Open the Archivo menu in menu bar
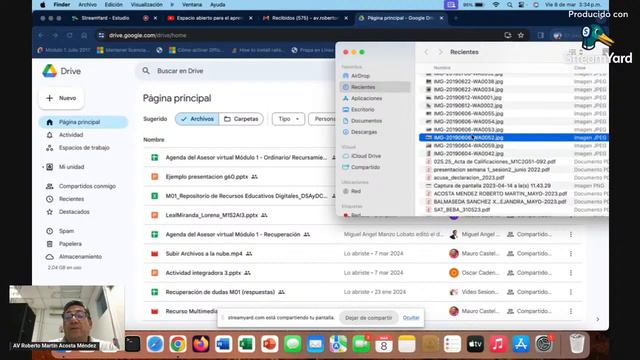The width and height of the screenshot is (640, 360). tap(87, 5)
